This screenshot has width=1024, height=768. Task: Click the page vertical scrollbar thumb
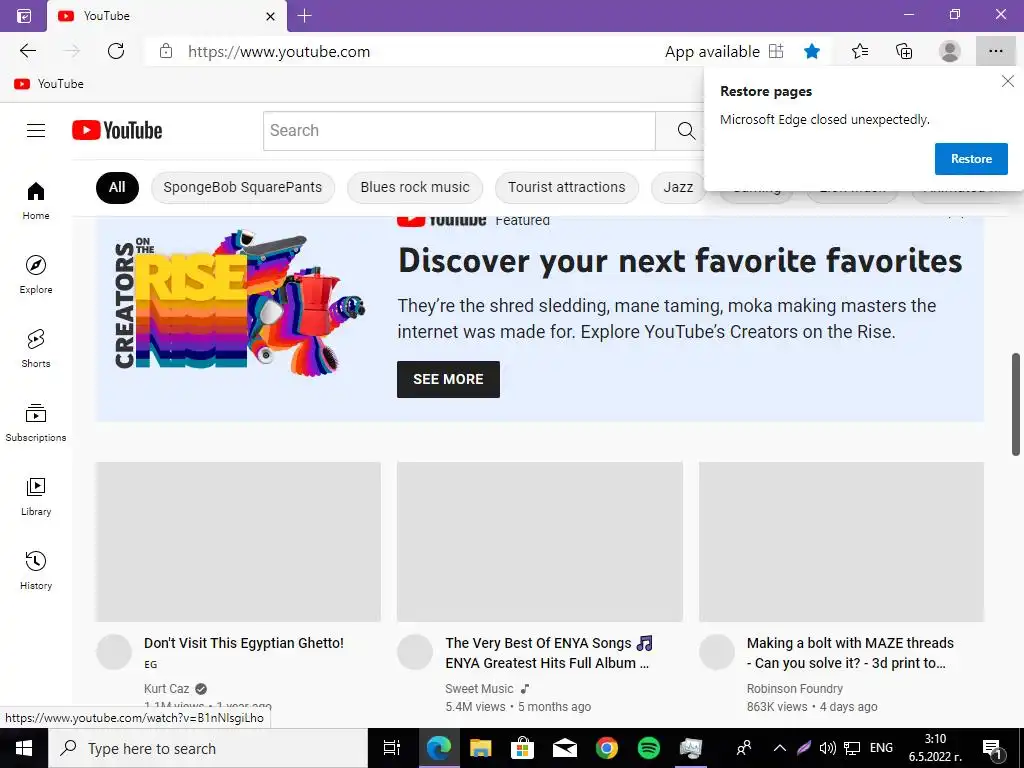1016,404
